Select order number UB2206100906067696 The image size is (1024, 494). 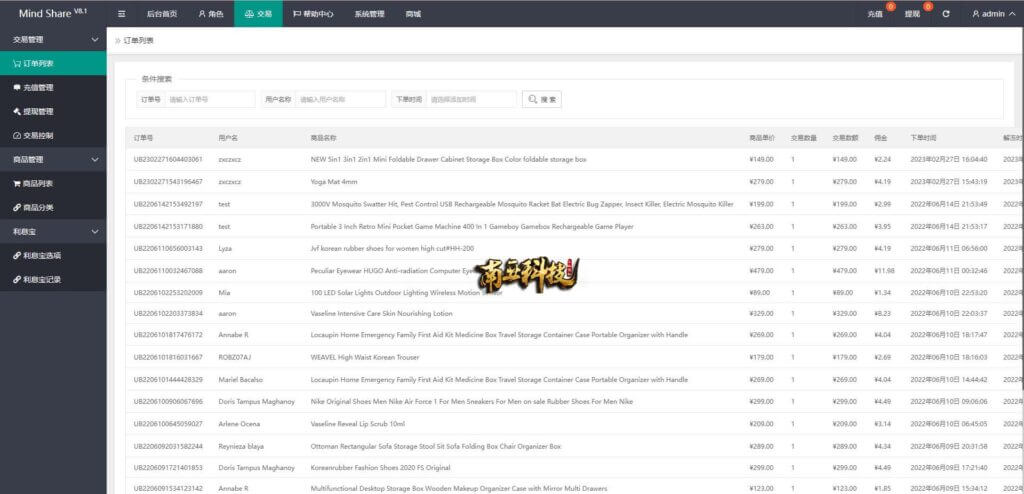click(168, 401)
